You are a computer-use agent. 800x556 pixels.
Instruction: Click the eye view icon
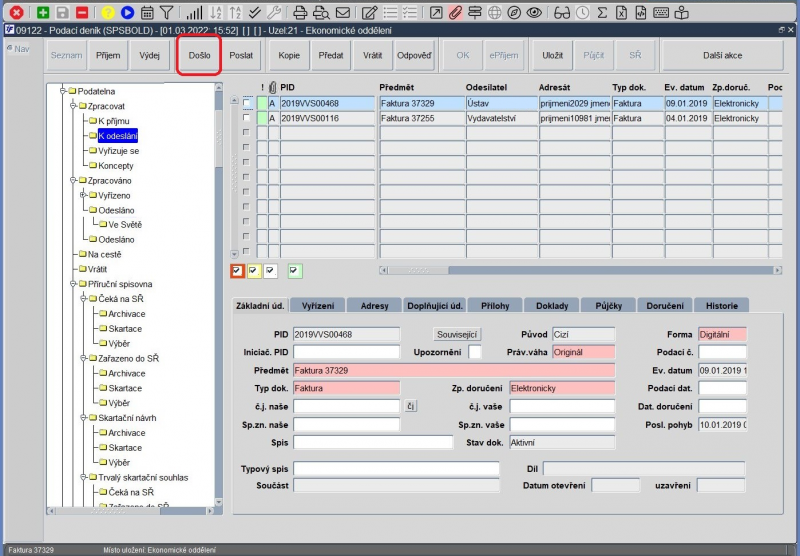(x=534, y=13)
